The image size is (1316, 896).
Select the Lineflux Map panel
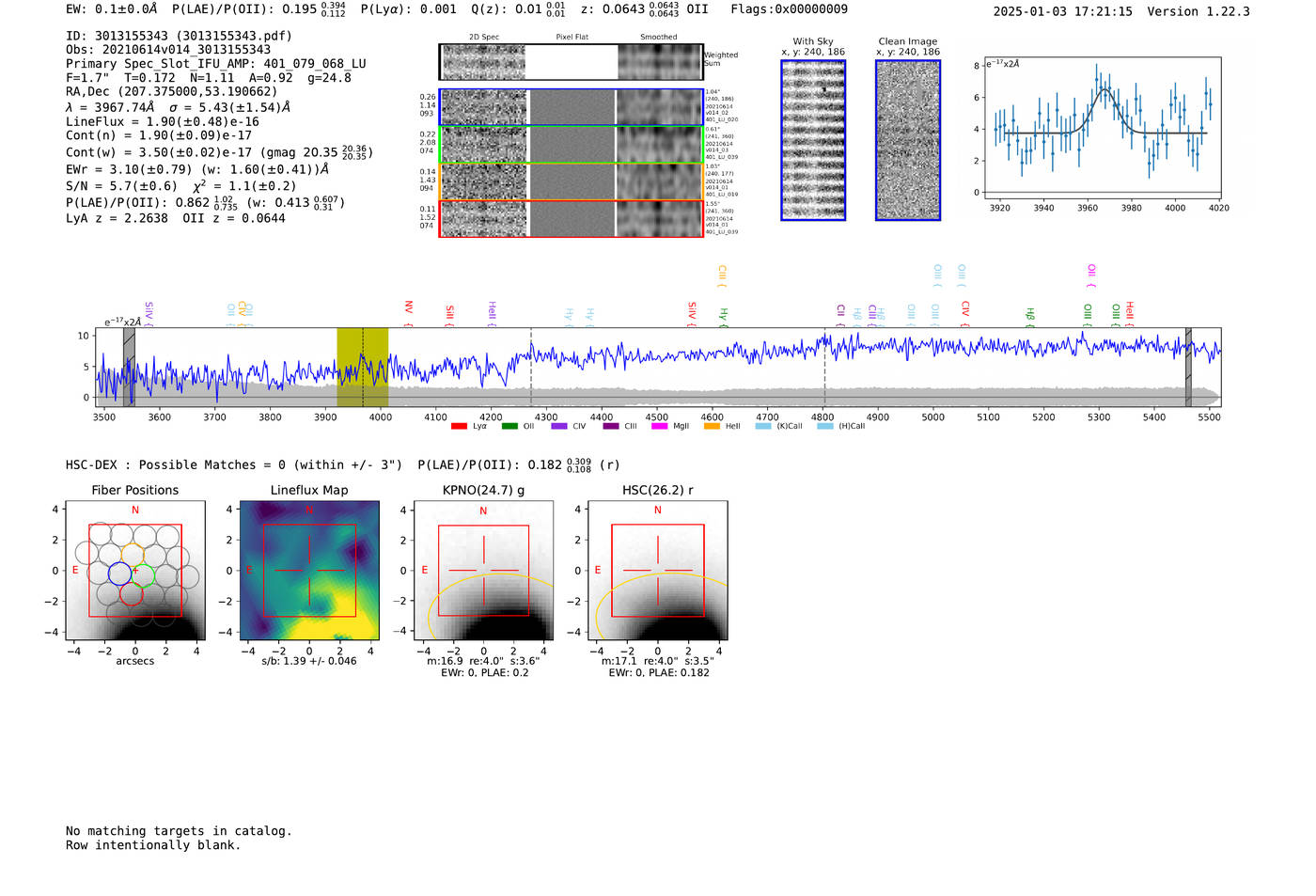[x=309, y=571]
